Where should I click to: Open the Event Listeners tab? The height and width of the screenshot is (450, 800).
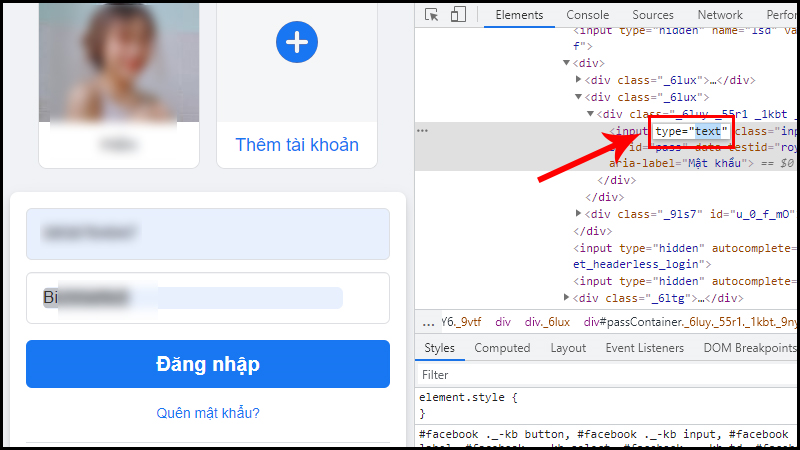coord(644,348)
